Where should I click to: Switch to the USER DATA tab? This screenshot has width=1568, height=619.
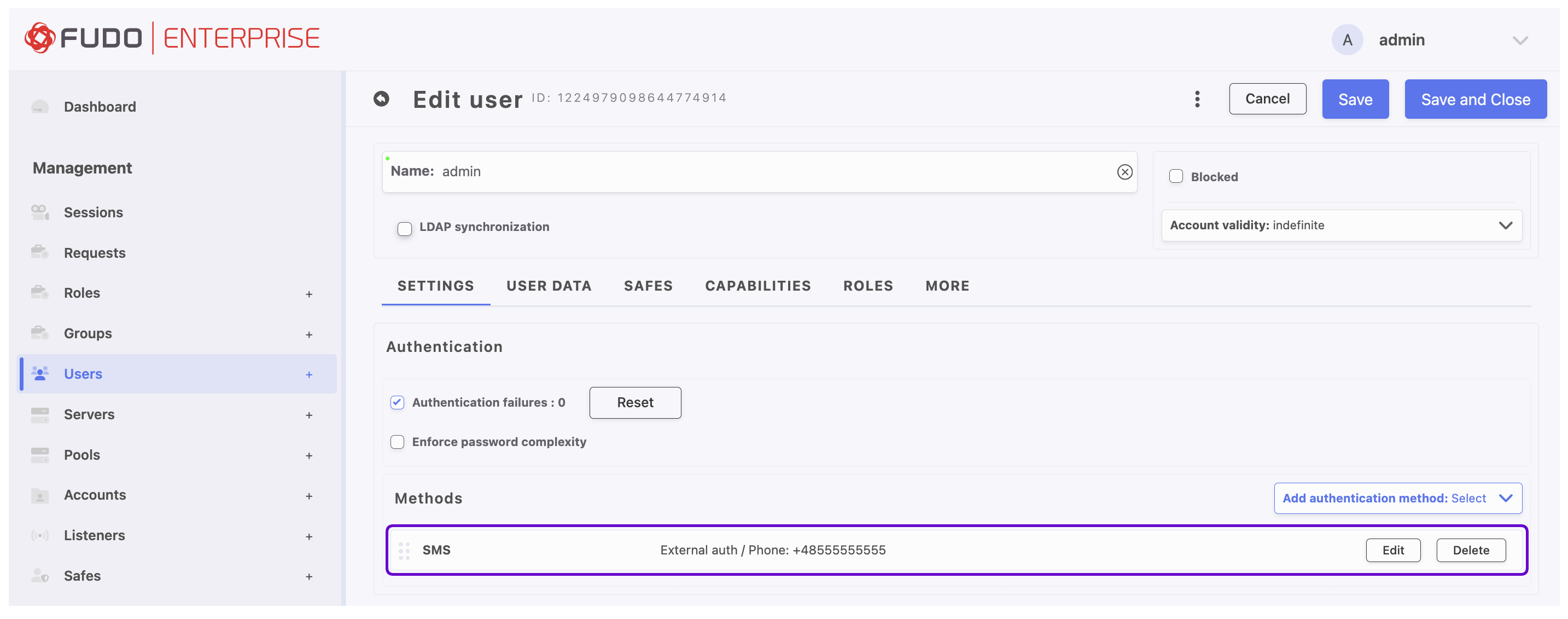click(549, 286)
